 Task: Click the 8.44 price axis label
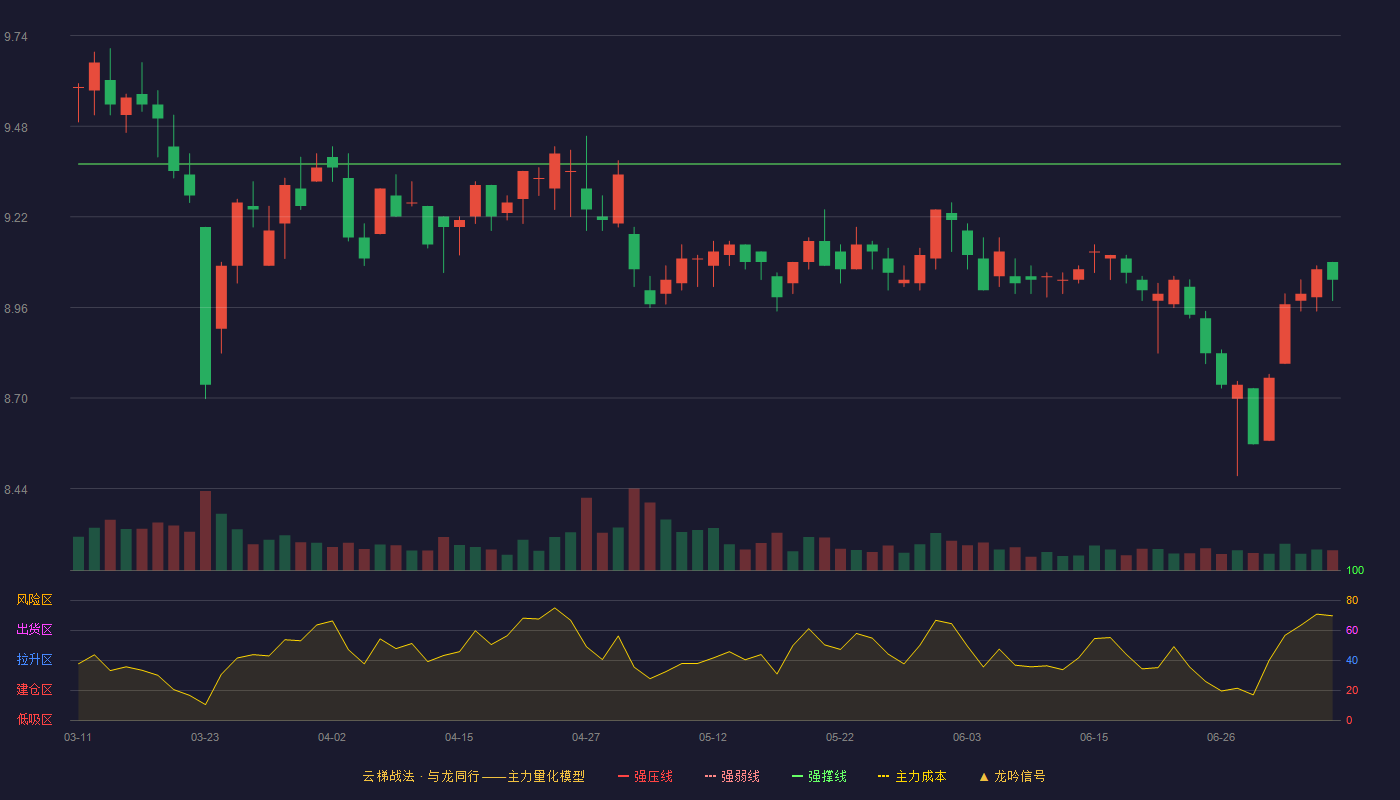pyautogui.click(x=16, y=490)
